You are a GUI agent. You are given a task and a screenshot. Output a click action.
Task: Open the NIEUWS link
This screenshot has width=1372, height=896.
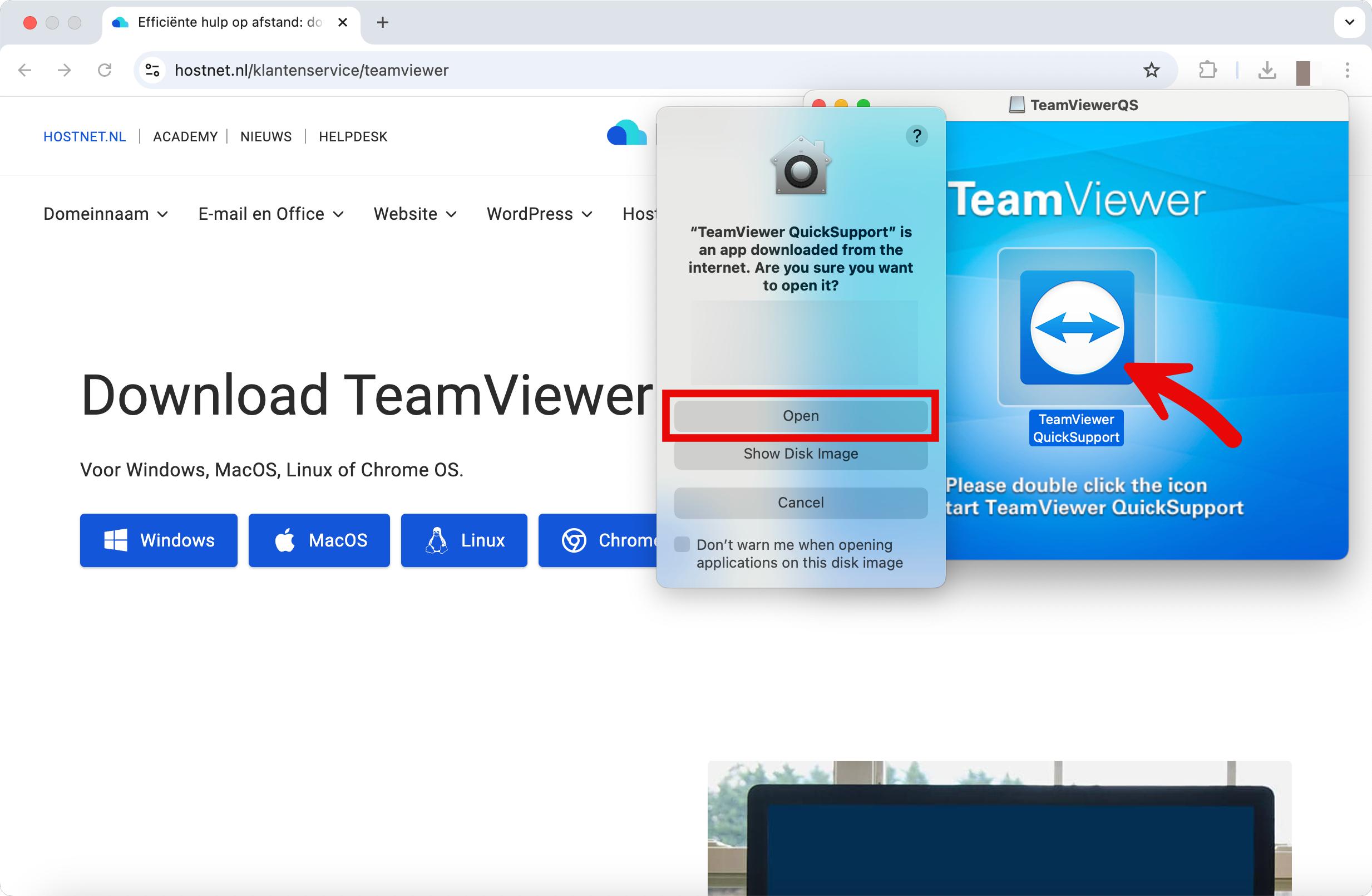pyautogui.click(x=266, y=137)
